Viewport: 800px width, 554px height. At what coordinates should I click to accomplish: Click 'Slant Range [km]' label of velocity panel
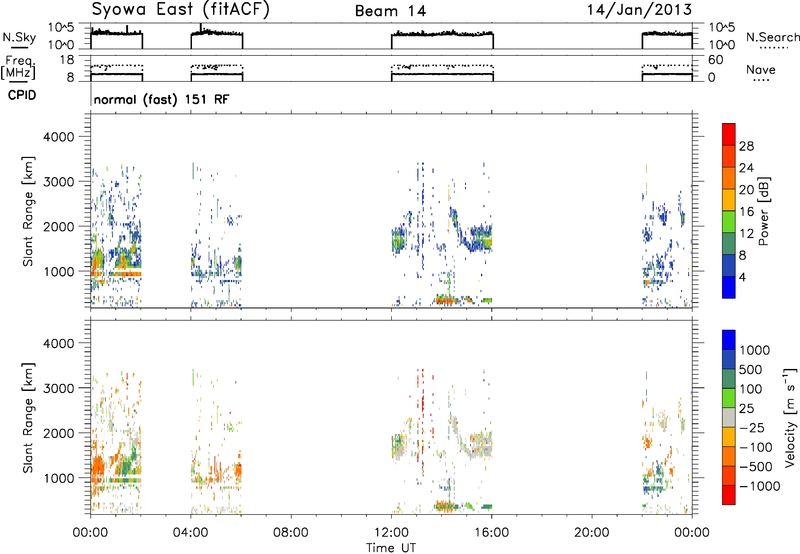pyautogui.click(x=28, y=417)
